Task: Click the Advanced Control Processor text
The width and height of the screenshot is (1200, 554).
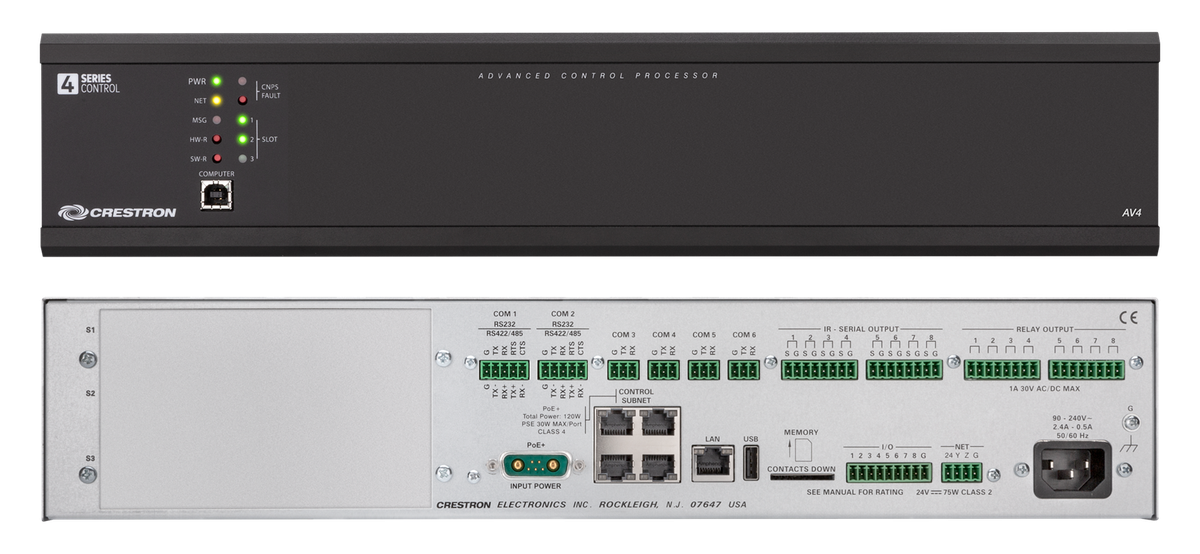Action: 598,76
